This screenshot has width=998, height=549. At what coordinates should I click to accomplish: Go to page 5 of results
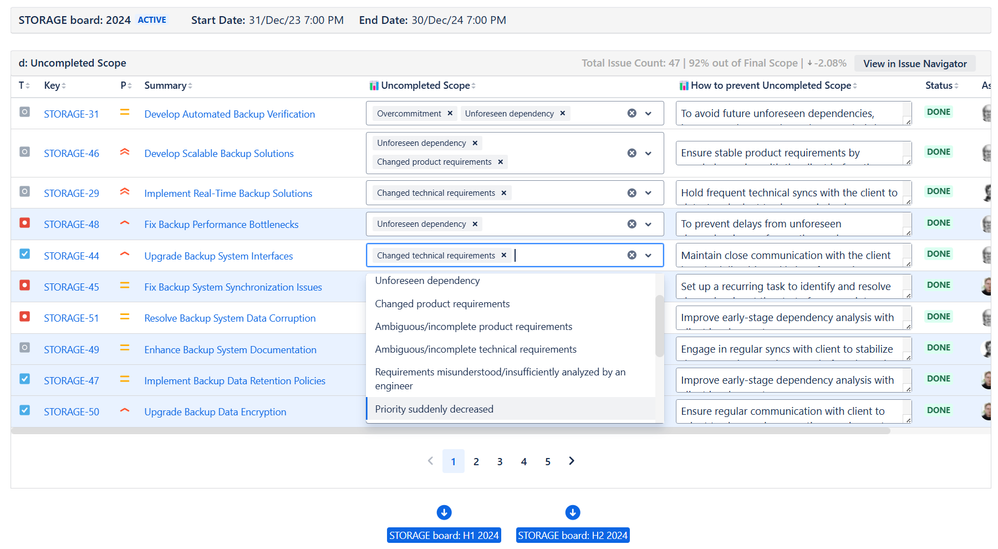click(547, 462)
